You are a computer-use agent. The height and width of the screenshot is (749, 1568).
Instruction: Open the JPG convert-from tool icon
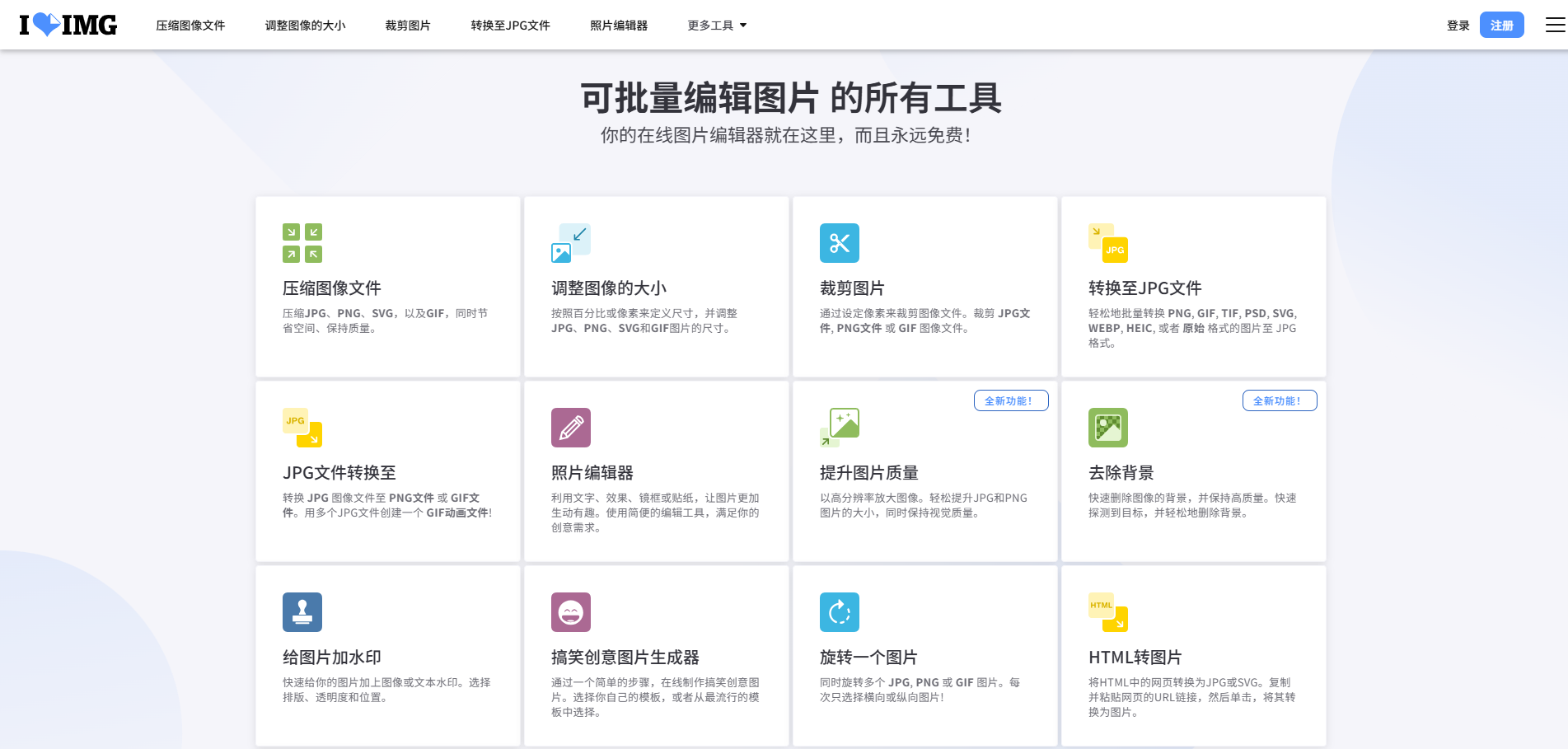[x=302, y=428]
